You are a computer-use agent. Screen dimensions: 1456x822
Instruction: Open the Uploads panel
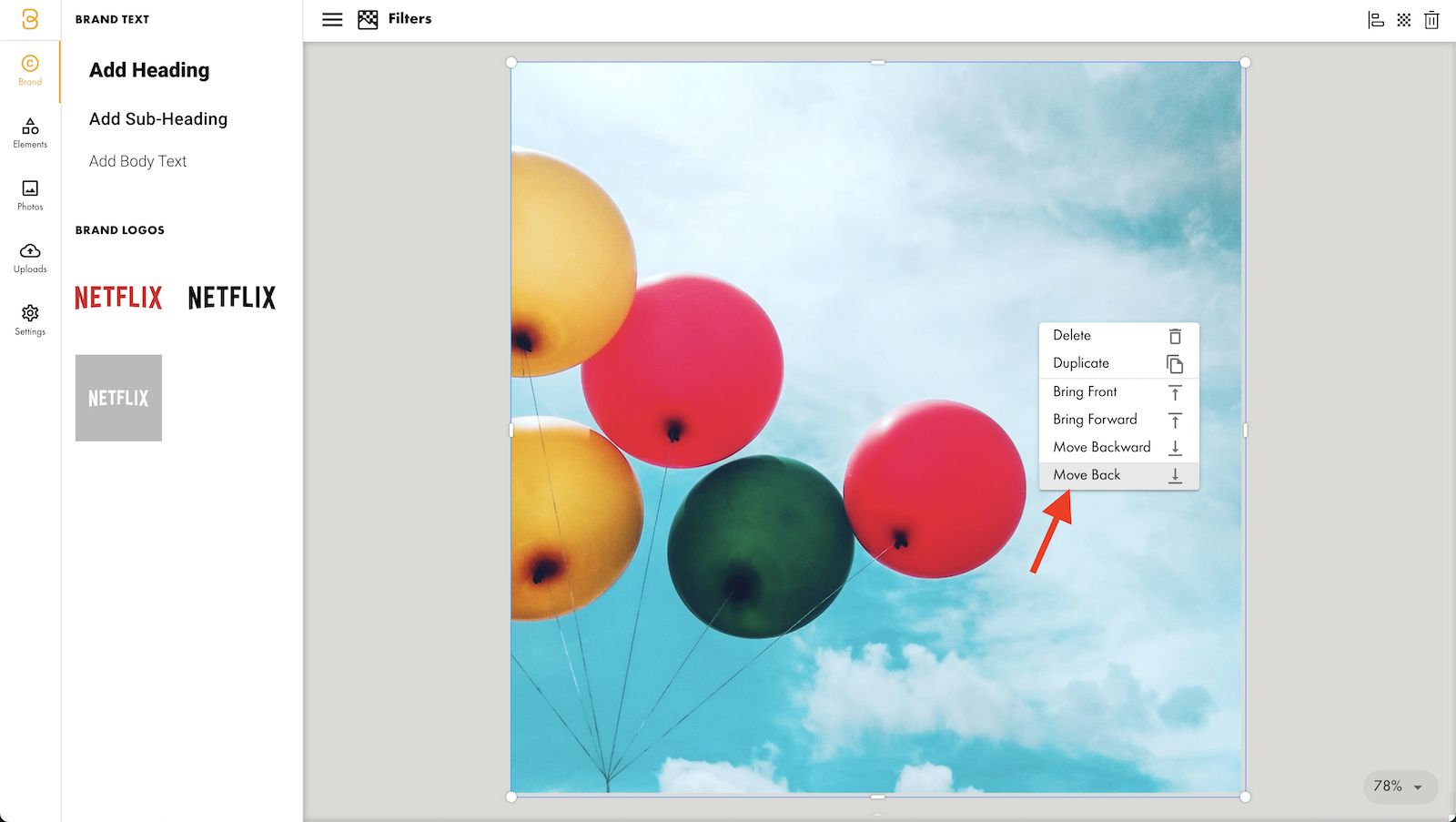click(x=30, y=258)
